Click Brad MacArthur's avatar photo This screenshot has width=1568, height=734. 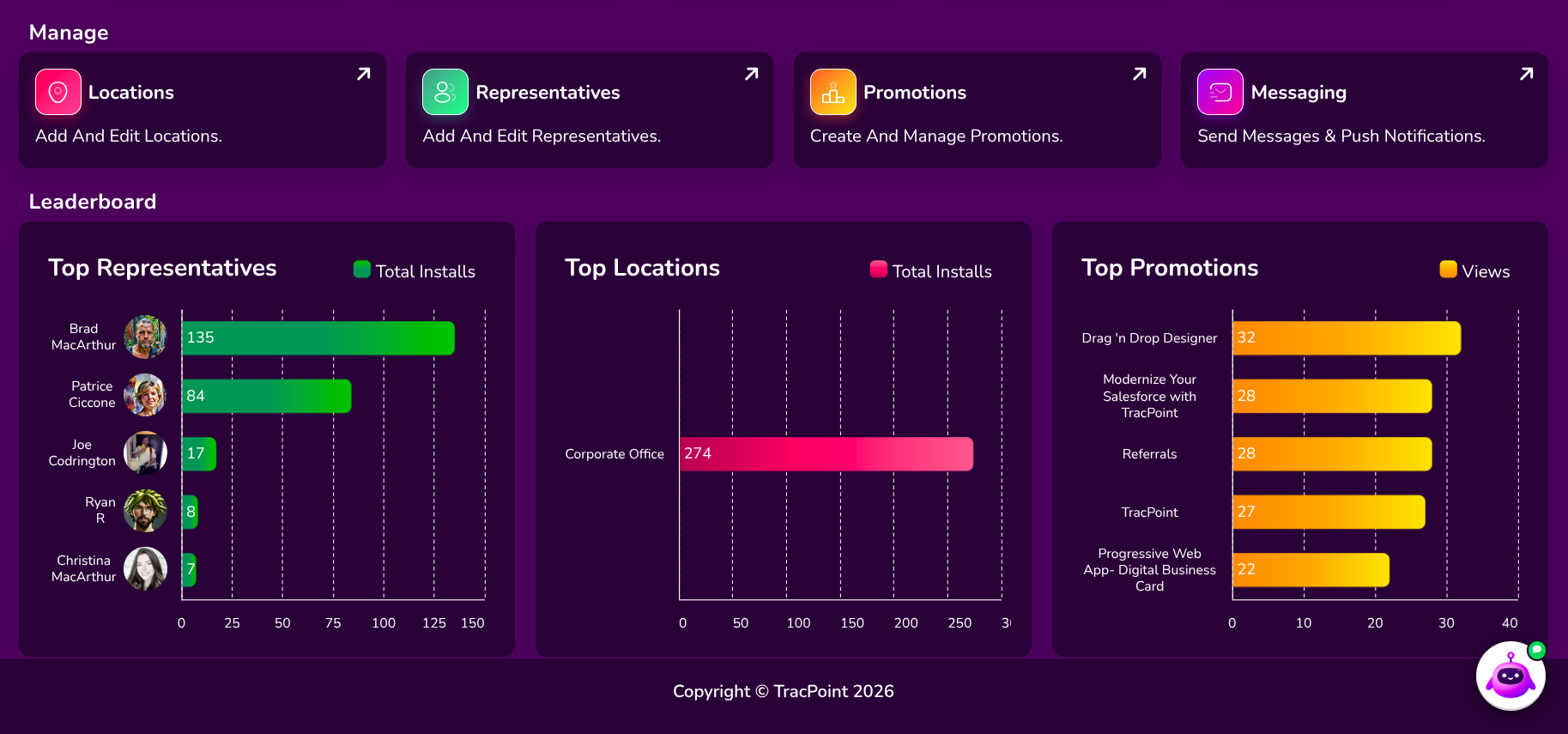click(x=145, y=337)
